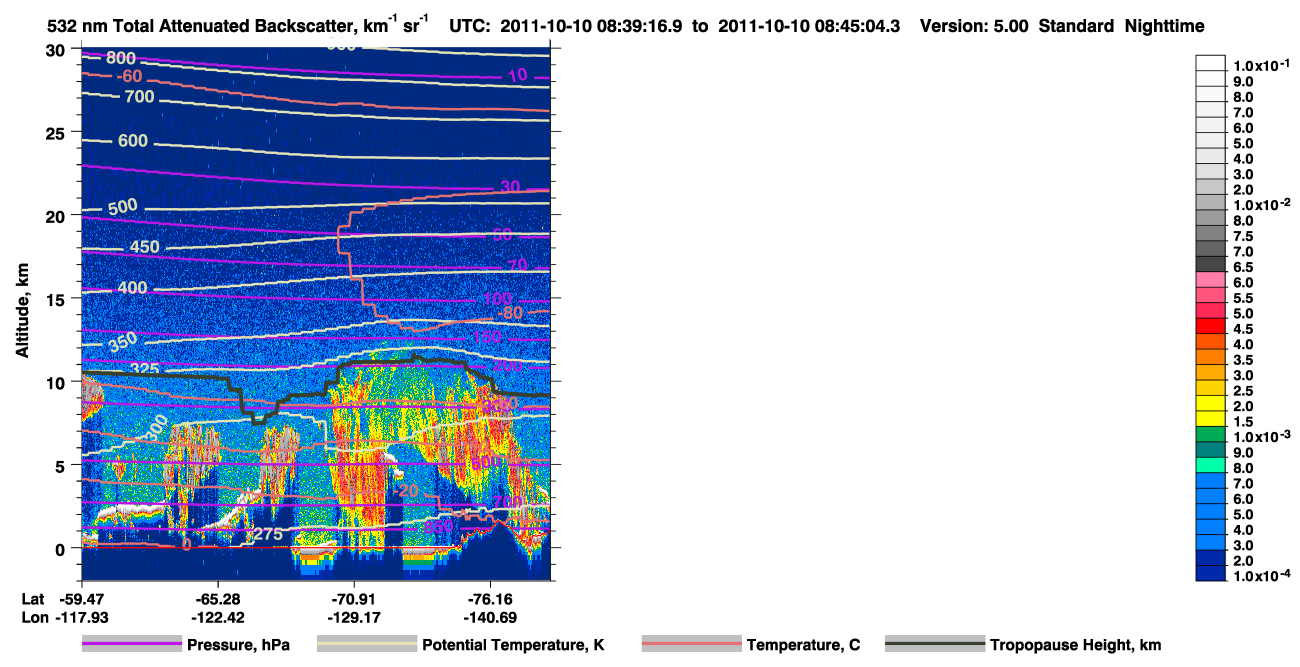1300x667 pixels.
Task: Click the '15' altitude tick label
Action: [x=56, y=299]
